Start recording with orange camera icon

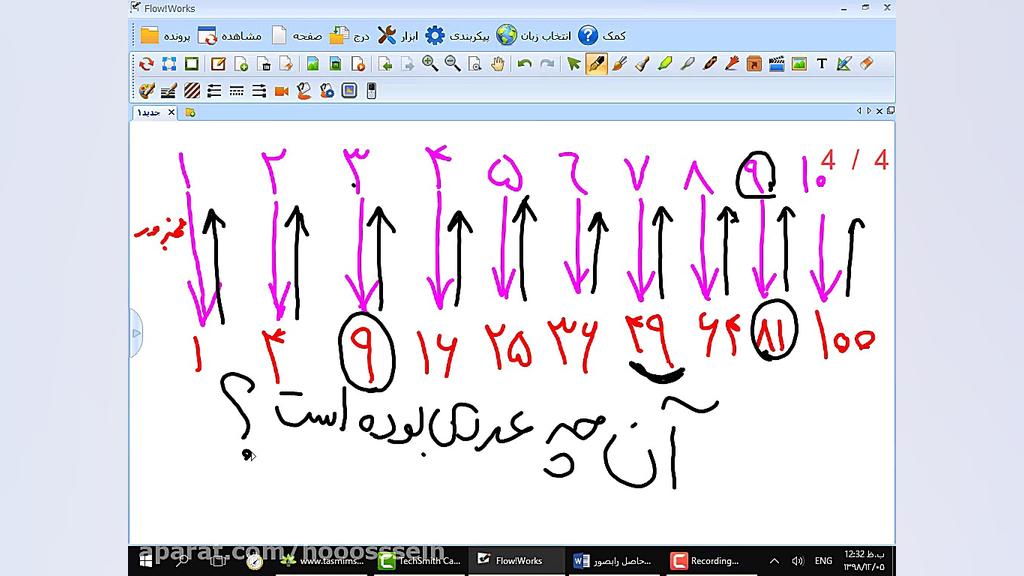click(281, 91)
